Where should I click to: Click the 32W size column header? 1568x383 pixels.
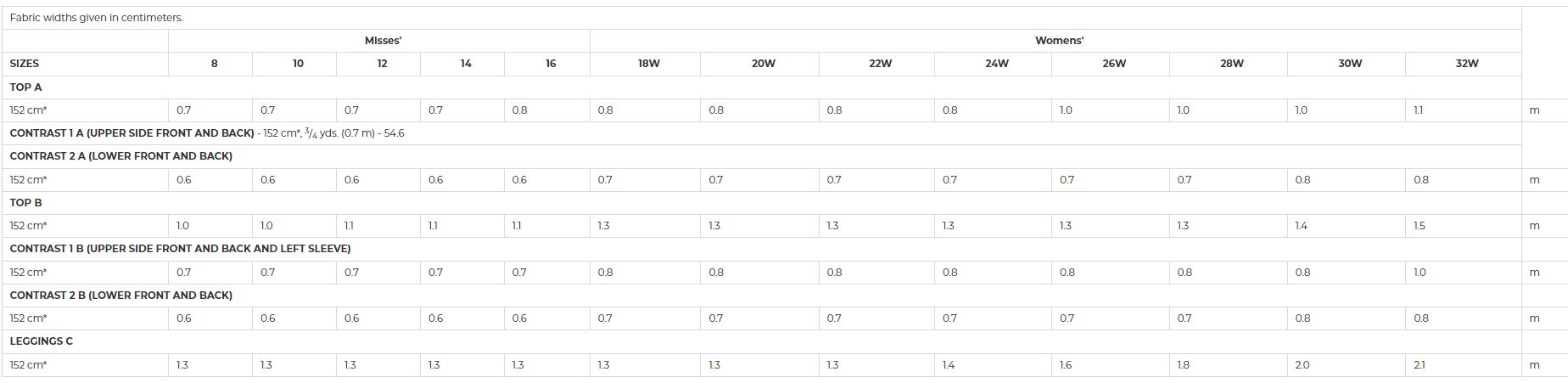(1467, 64)
